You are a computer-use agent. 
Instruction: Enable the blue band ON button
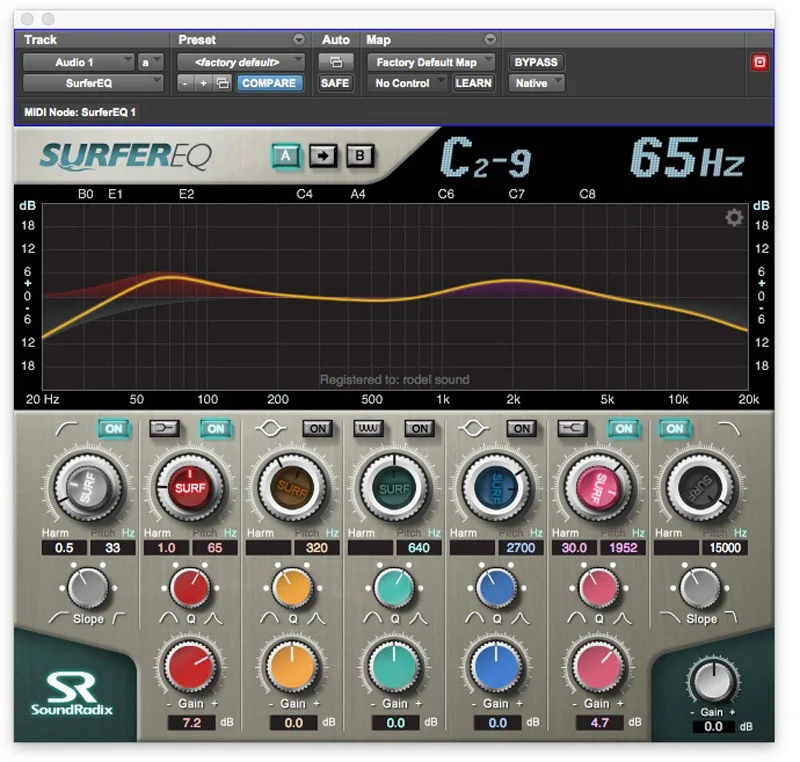(x=521, y=428)
